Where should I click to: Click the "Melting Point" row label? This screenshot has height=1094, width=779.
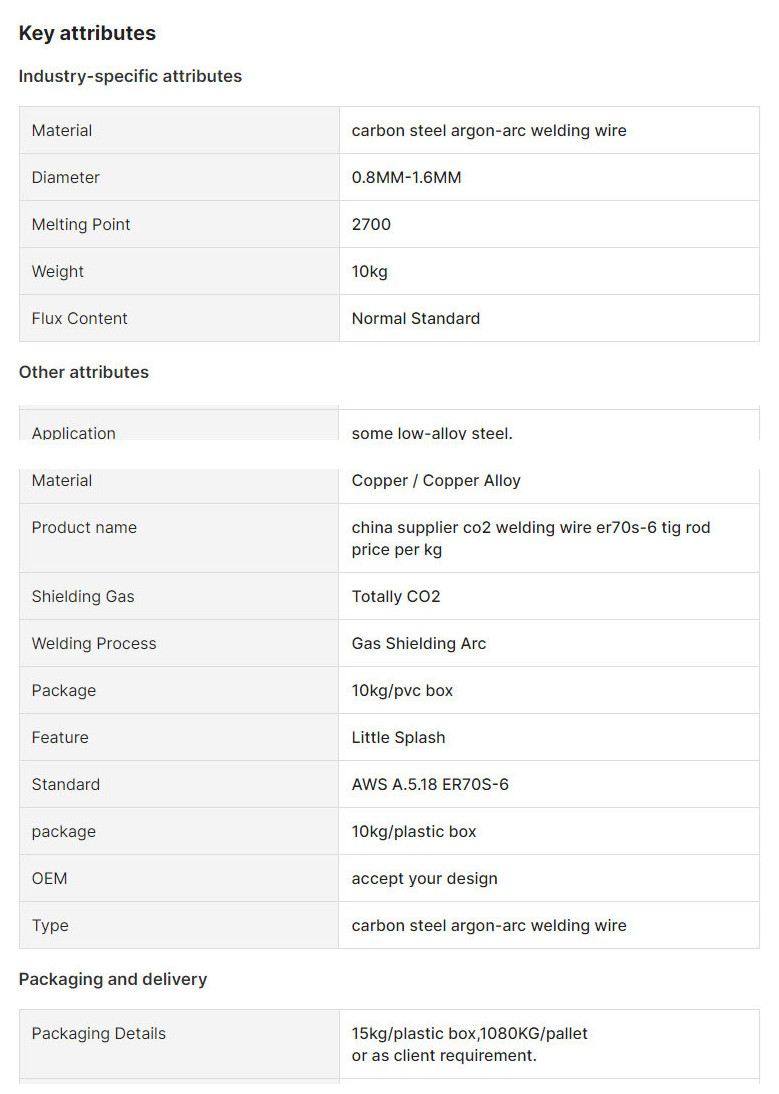81,224
